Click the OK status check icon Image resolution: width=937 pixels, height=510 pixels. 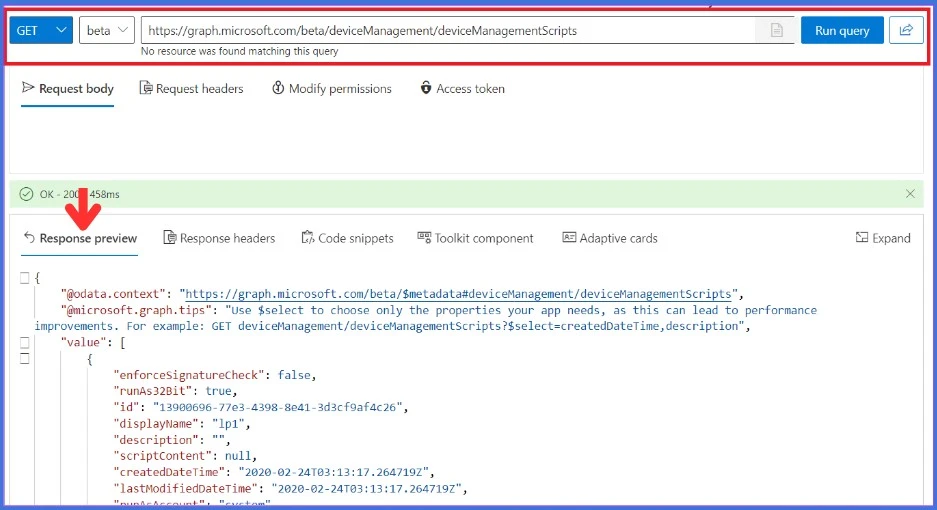[x=26, y=194]
